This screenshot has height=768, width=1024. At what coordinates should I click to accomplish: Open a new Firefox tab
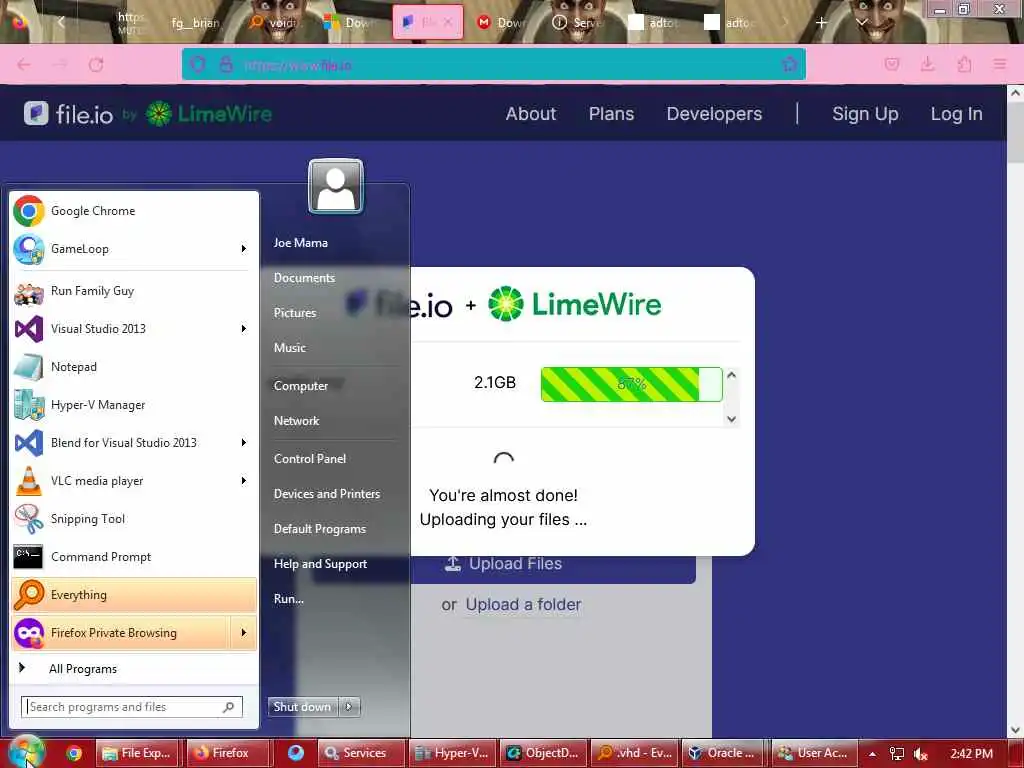[x=821, y=22]
